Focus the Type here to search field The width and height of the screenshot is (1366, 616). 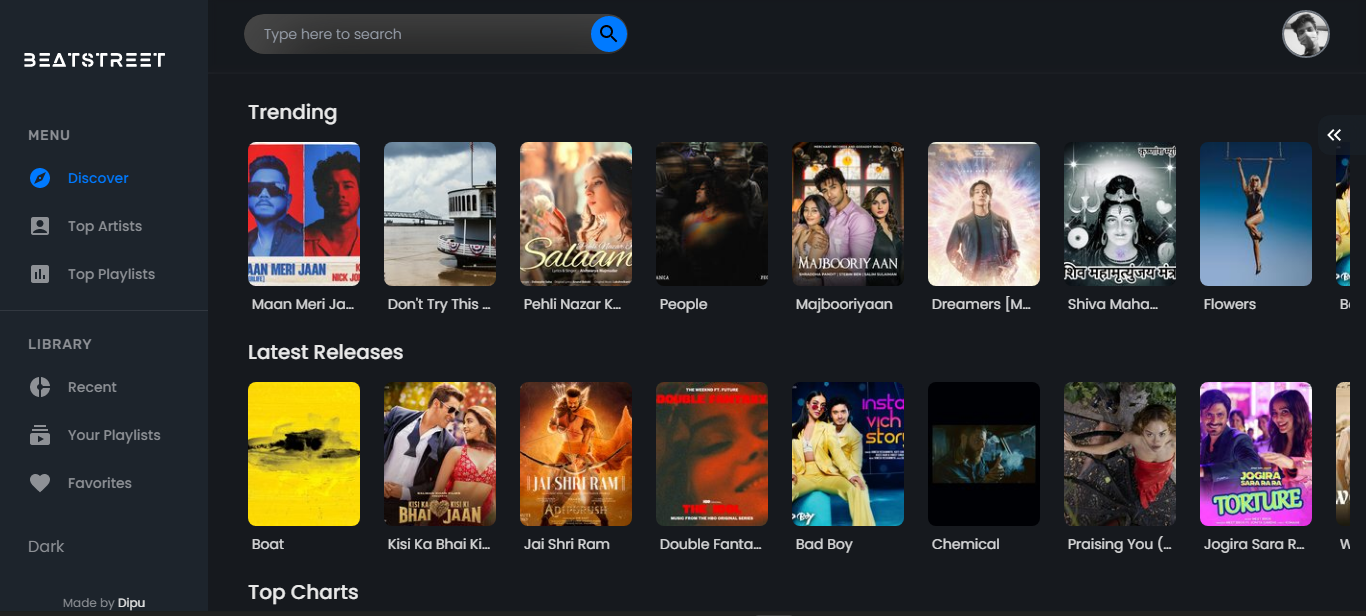point(420,34)
